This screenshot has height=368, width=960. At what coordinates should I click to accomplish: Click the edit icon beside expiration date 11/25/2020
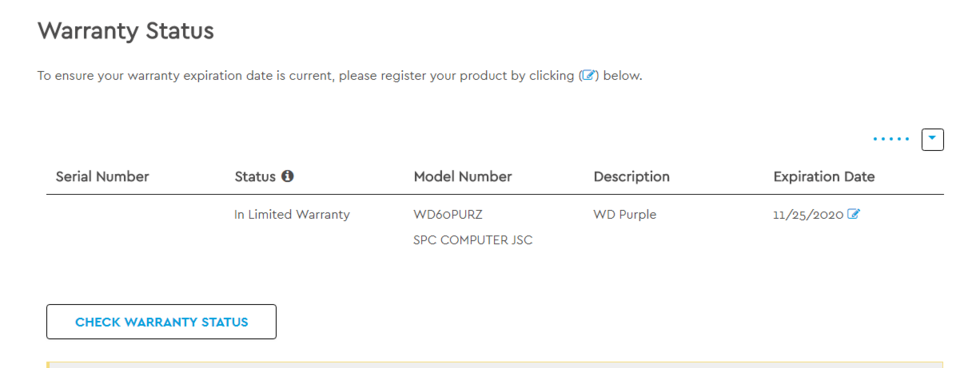[x=853, y=214]
